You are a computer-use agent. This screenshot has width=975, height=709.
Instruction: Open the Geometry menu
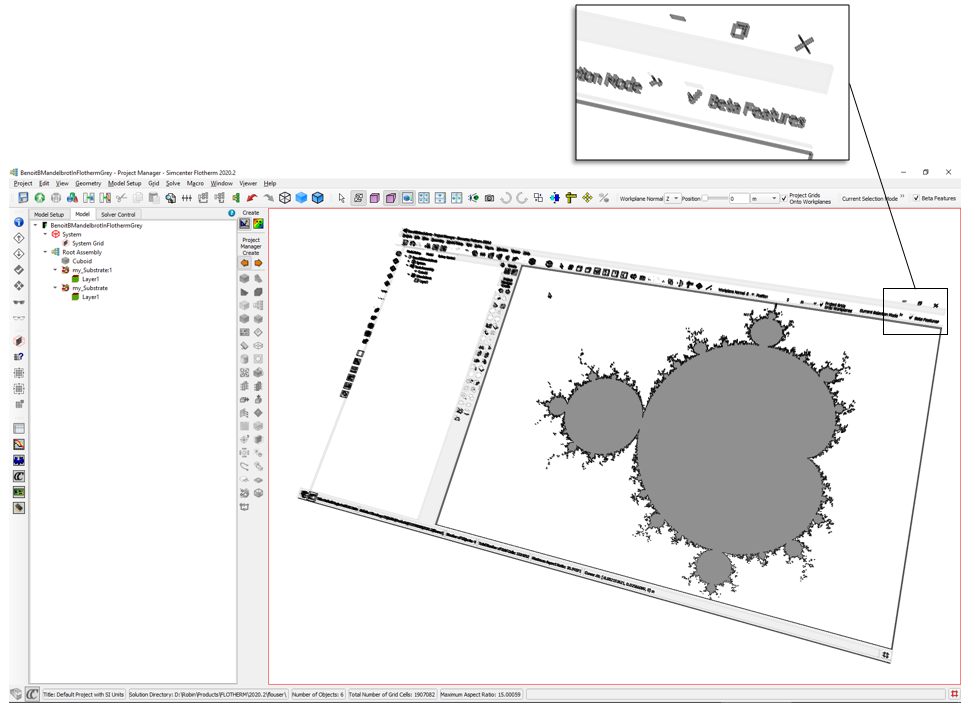88,183
